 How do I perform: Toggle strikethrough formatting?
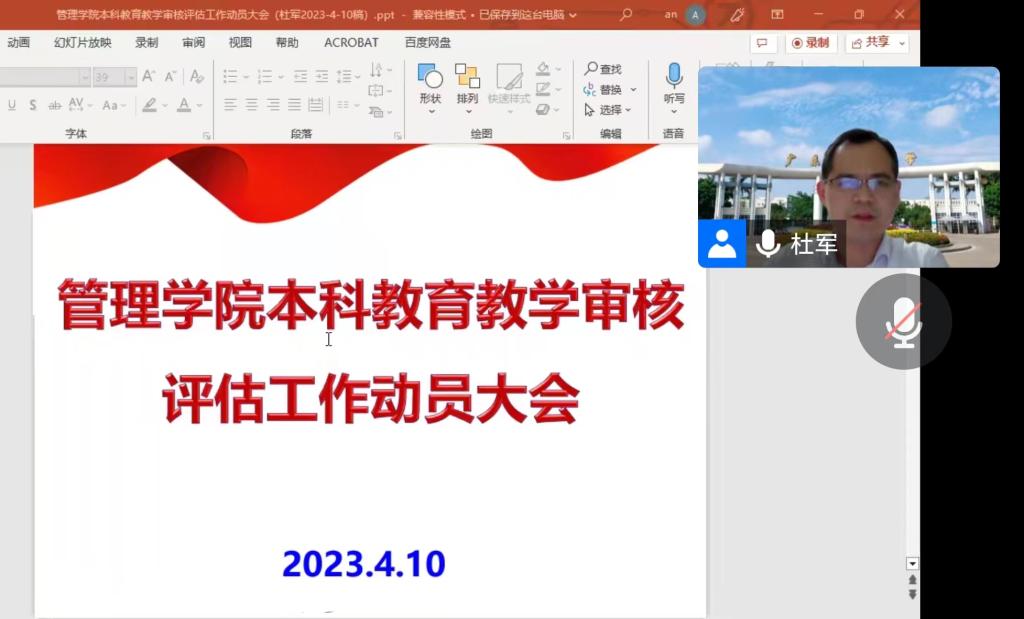pyautogui.click(x=54, y=105)
